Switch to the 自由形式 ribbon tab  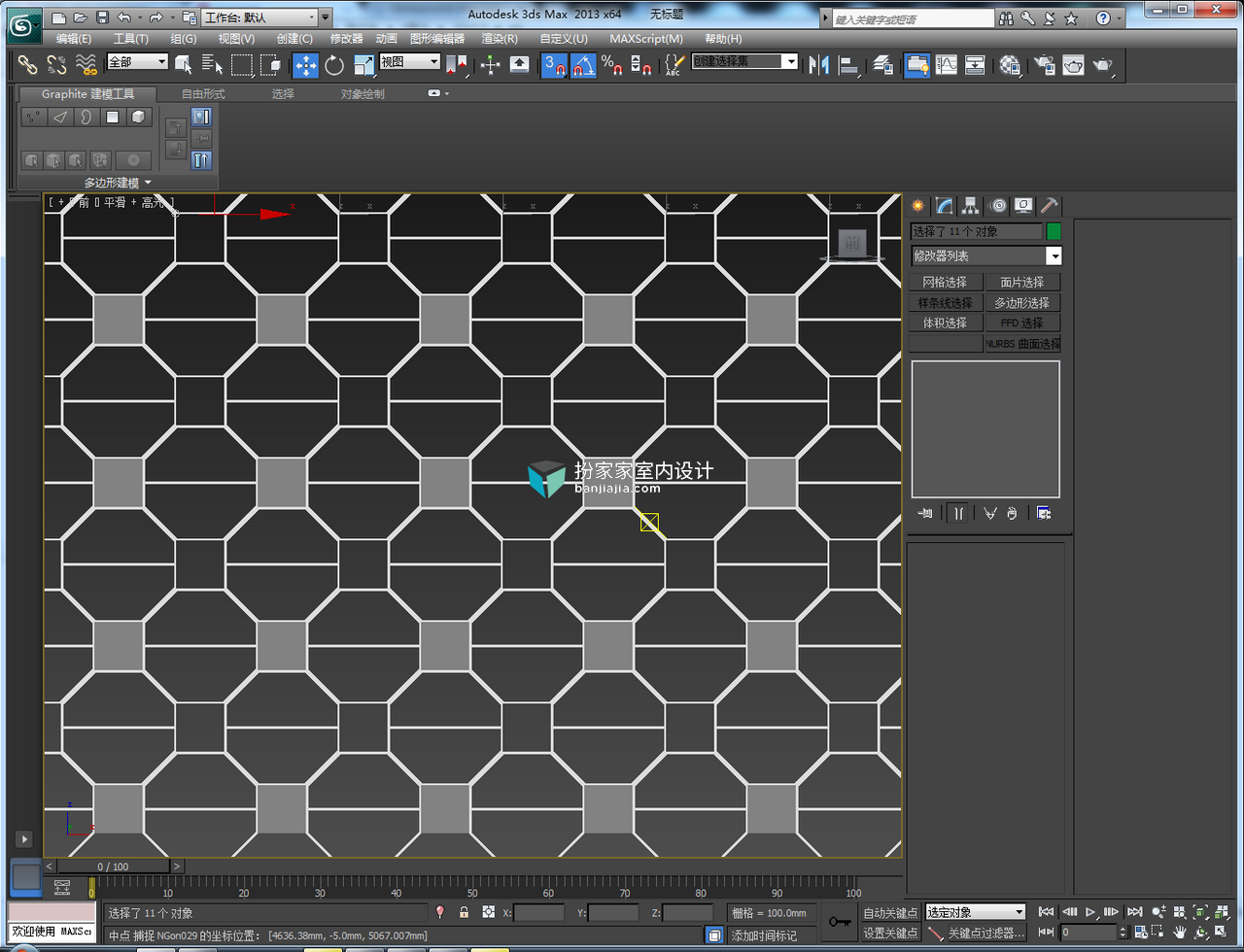(x=203, y=94)
